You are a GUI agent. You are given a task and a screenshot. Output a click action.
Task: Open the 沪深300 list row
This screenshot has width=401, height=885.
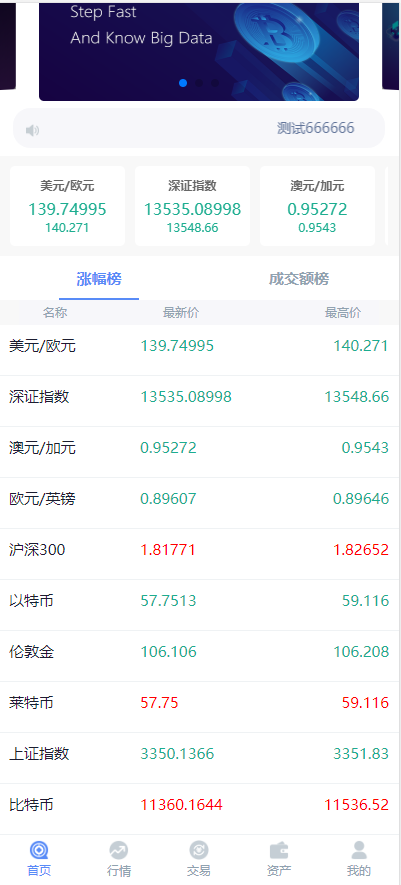click(x=200, y=550)
